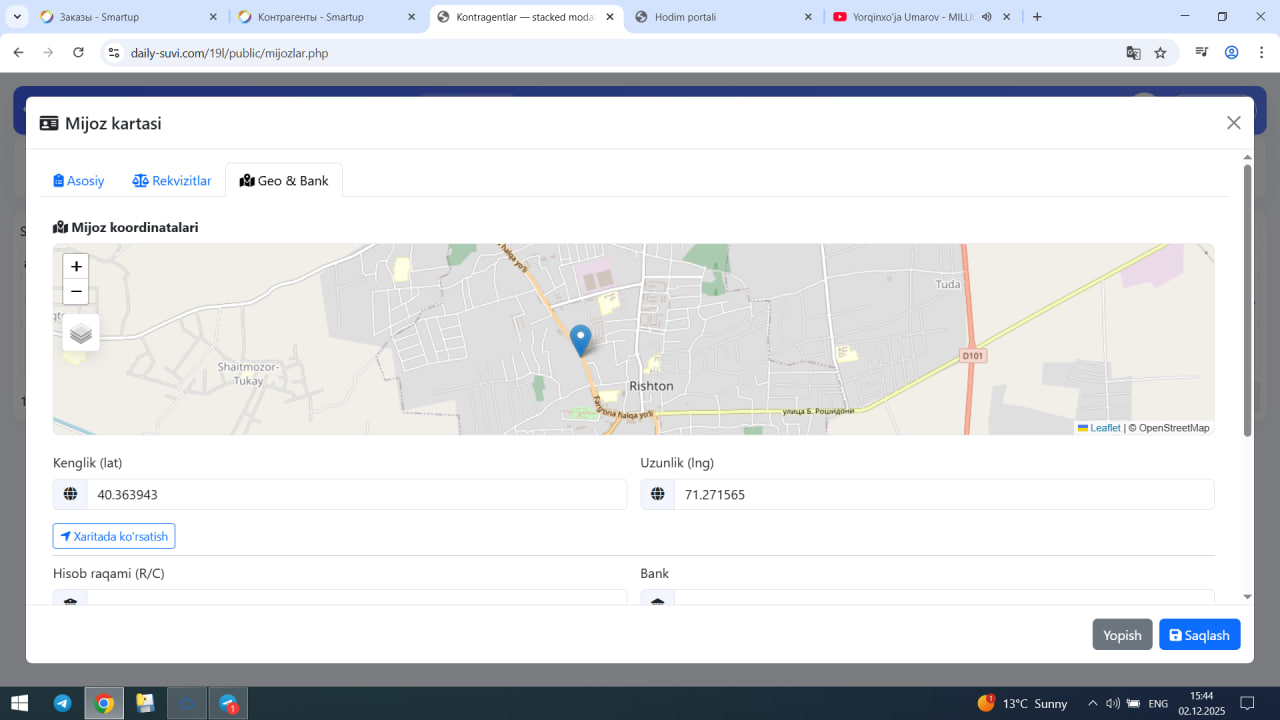
Task: Switch to the Asosiy tab
Action: [79, 181]
